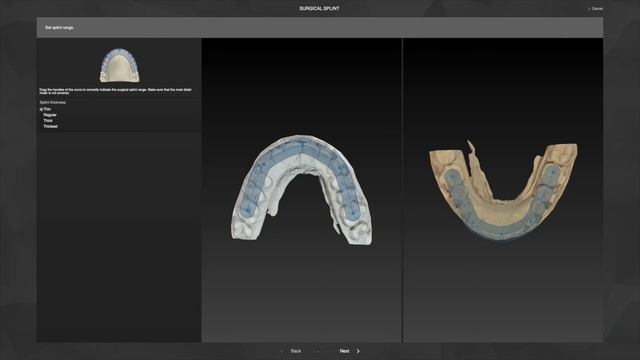
Task: Click the drag handles instruction text
Action: coord(115,91)
